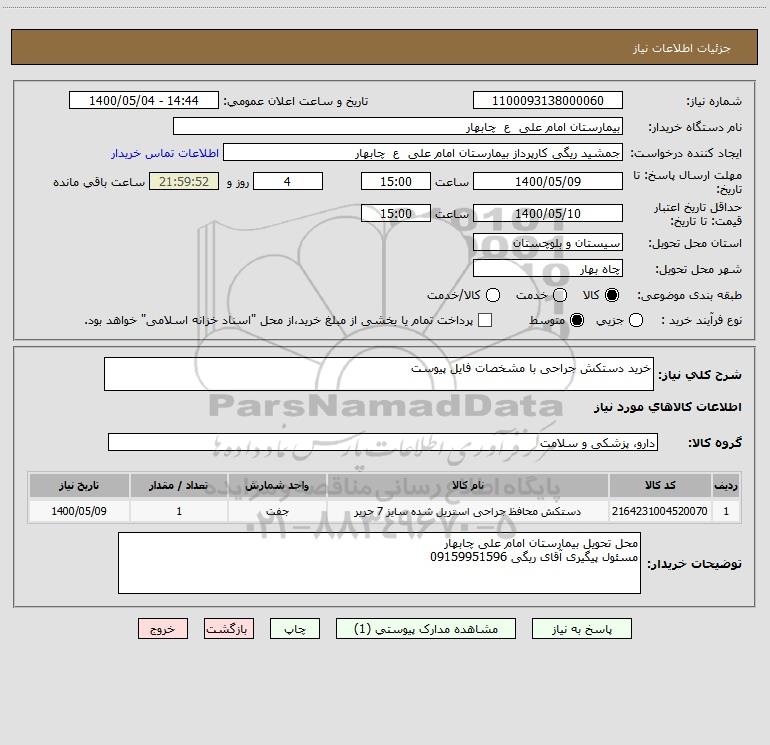Click the general need description text box
The width and height of the screenshot is (770, 745).
[x=379, y=374]
